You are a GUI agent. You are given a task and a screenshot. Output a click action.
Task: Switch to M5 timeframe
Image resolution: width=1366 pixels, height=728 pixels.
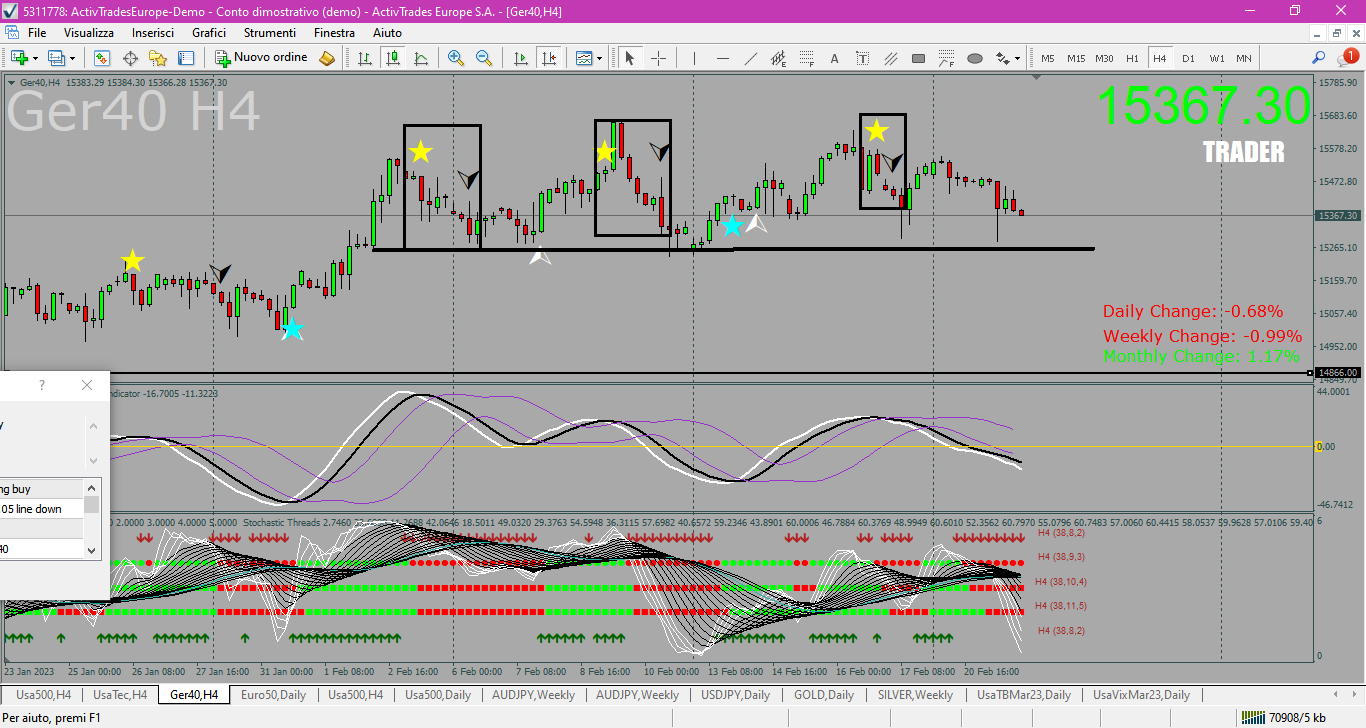click(x=1048, y=58)
